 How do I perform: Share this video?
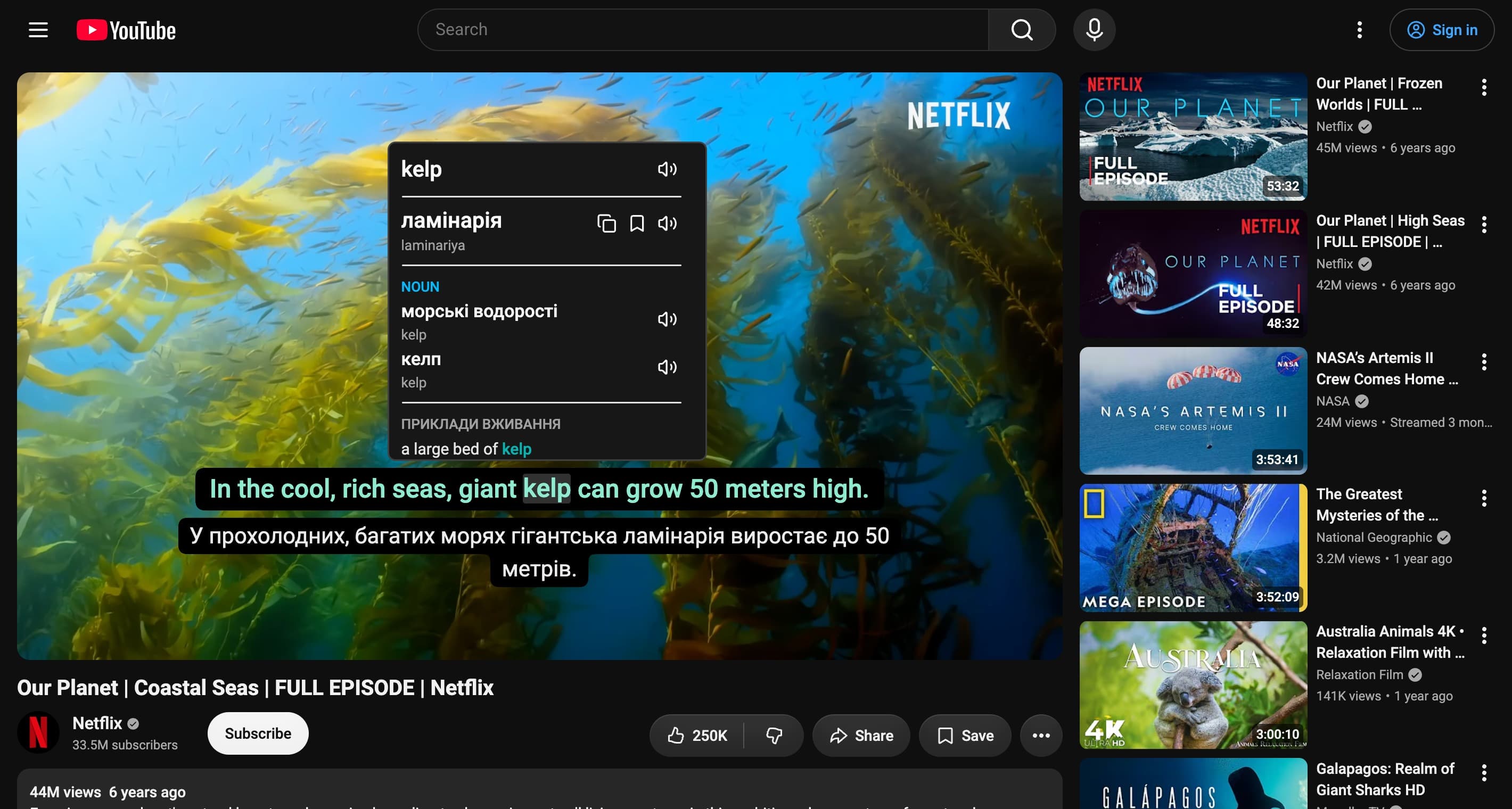click(x=861, y=735)
